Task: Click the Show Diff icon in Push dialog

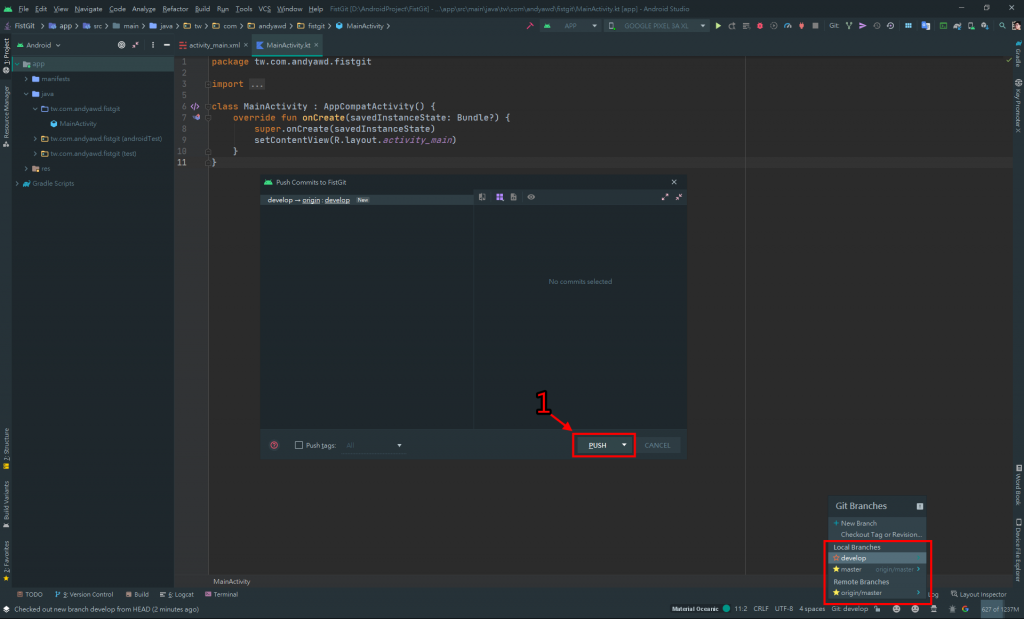Action: click(x=482, y=197)
